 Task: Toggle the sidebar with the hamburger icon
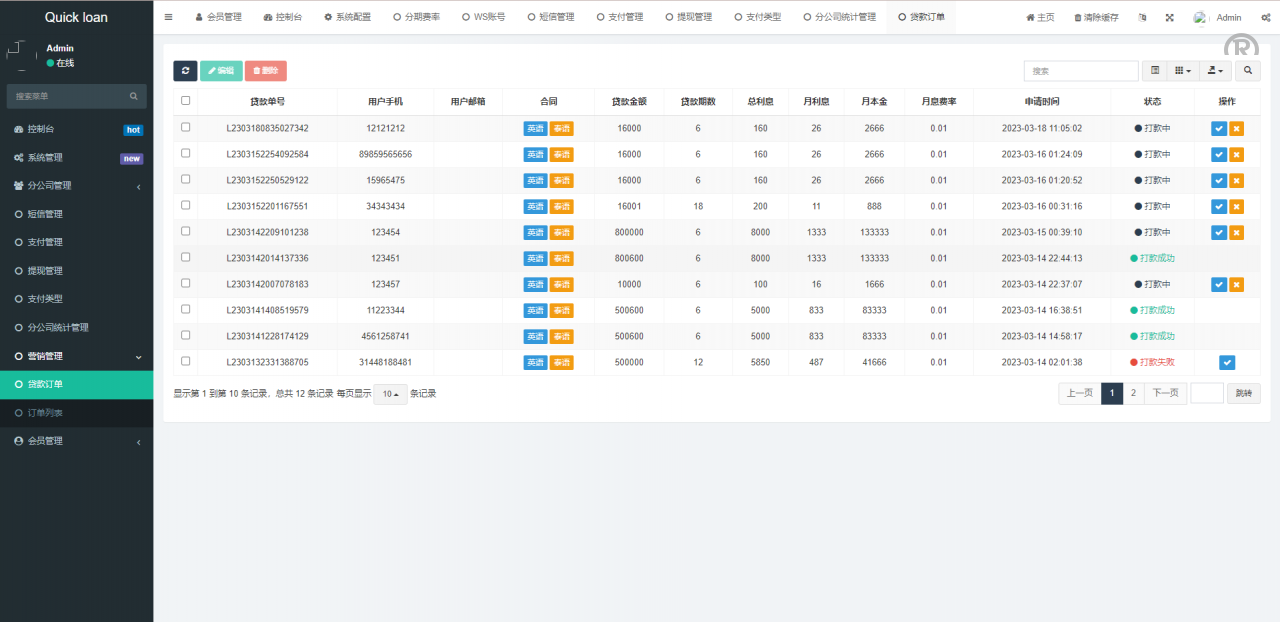[168, 16]
